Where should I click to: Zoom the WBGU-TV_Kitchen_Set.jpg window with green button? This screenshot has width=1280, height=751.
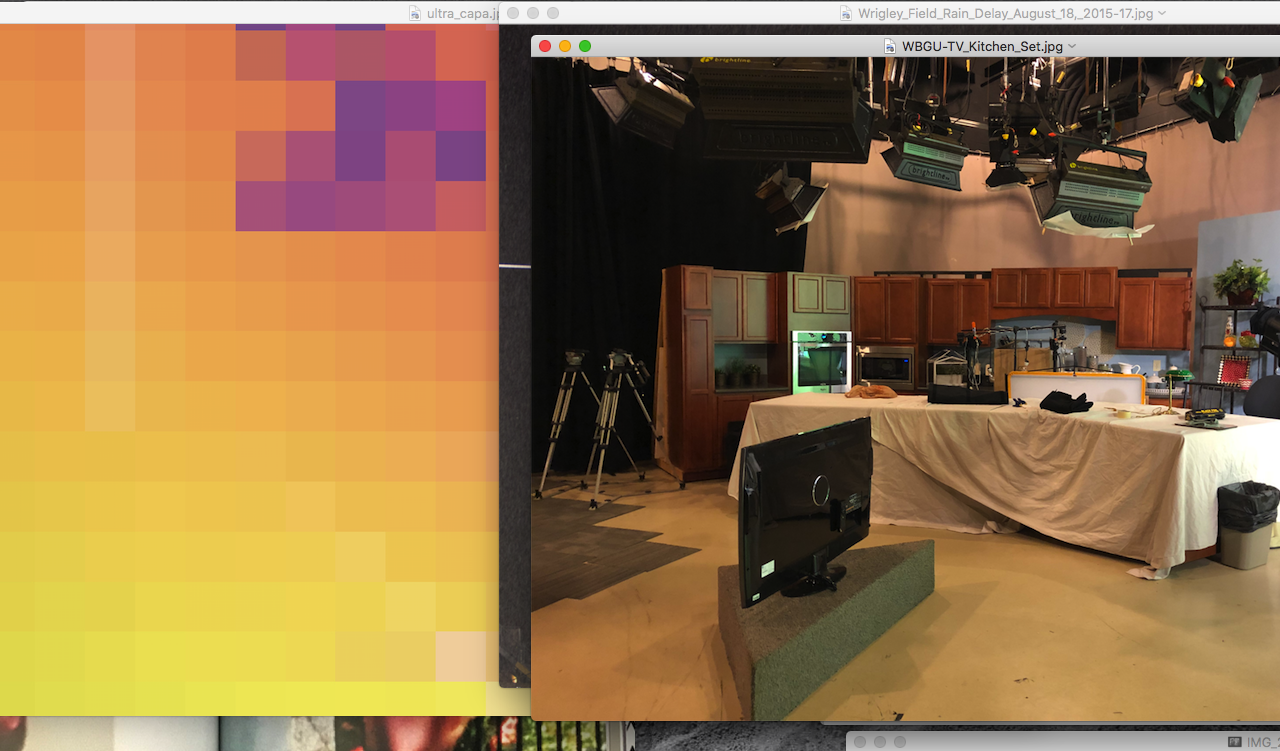pos(585,46)
